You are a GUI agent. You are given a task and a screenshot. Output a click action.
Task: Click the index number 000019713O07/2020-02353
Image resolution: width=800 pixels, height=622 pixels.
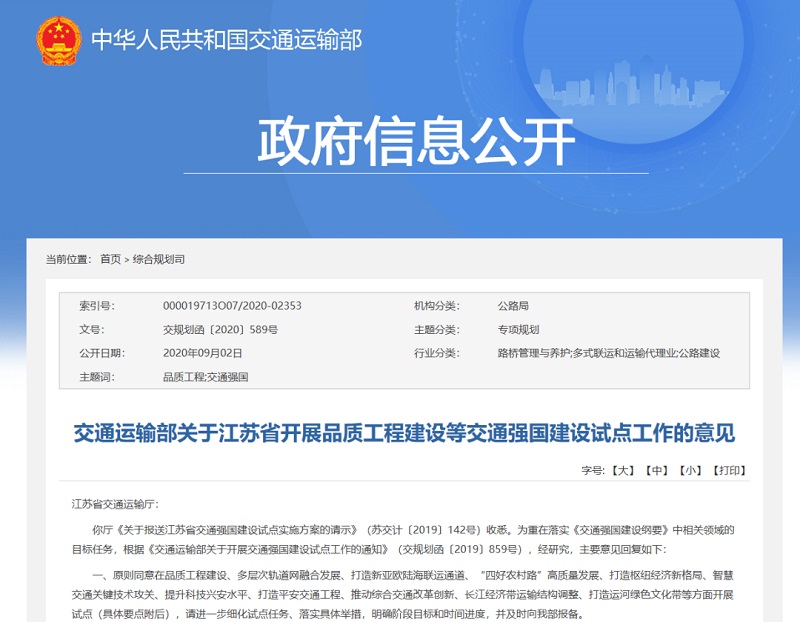tap(232, 306)
